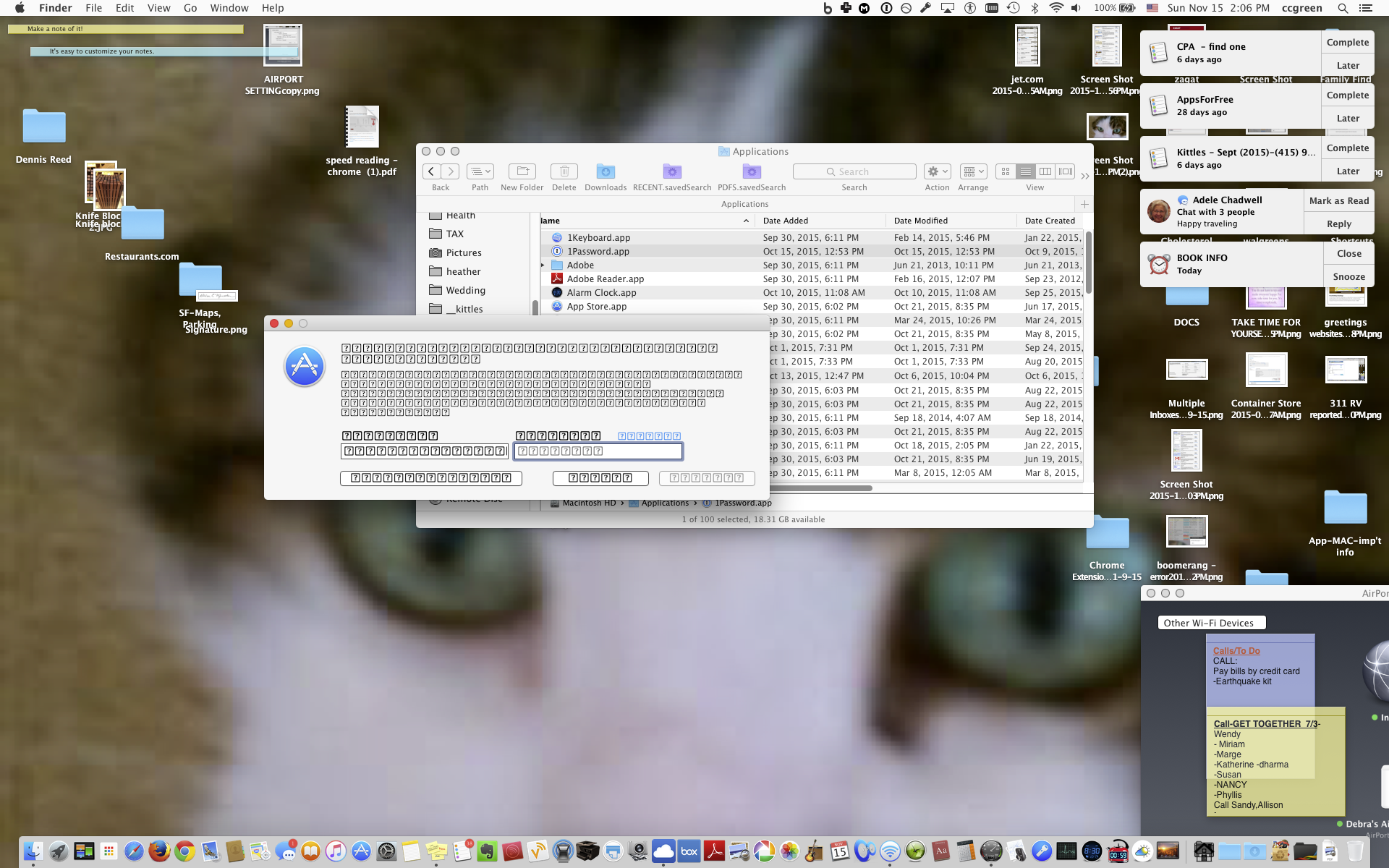Click the plus button under Finder toolbar
This screenshot has height=868, width=1389.
[x=1084, y=204]
